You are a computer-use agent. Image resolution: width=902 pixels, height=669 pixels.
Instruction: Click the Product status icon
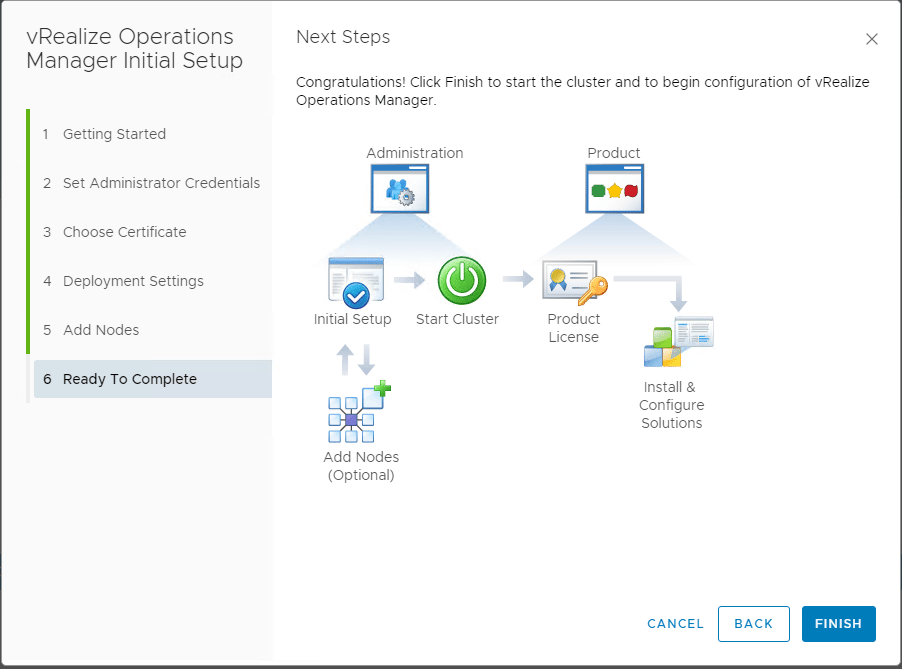(x=614, y=189)
